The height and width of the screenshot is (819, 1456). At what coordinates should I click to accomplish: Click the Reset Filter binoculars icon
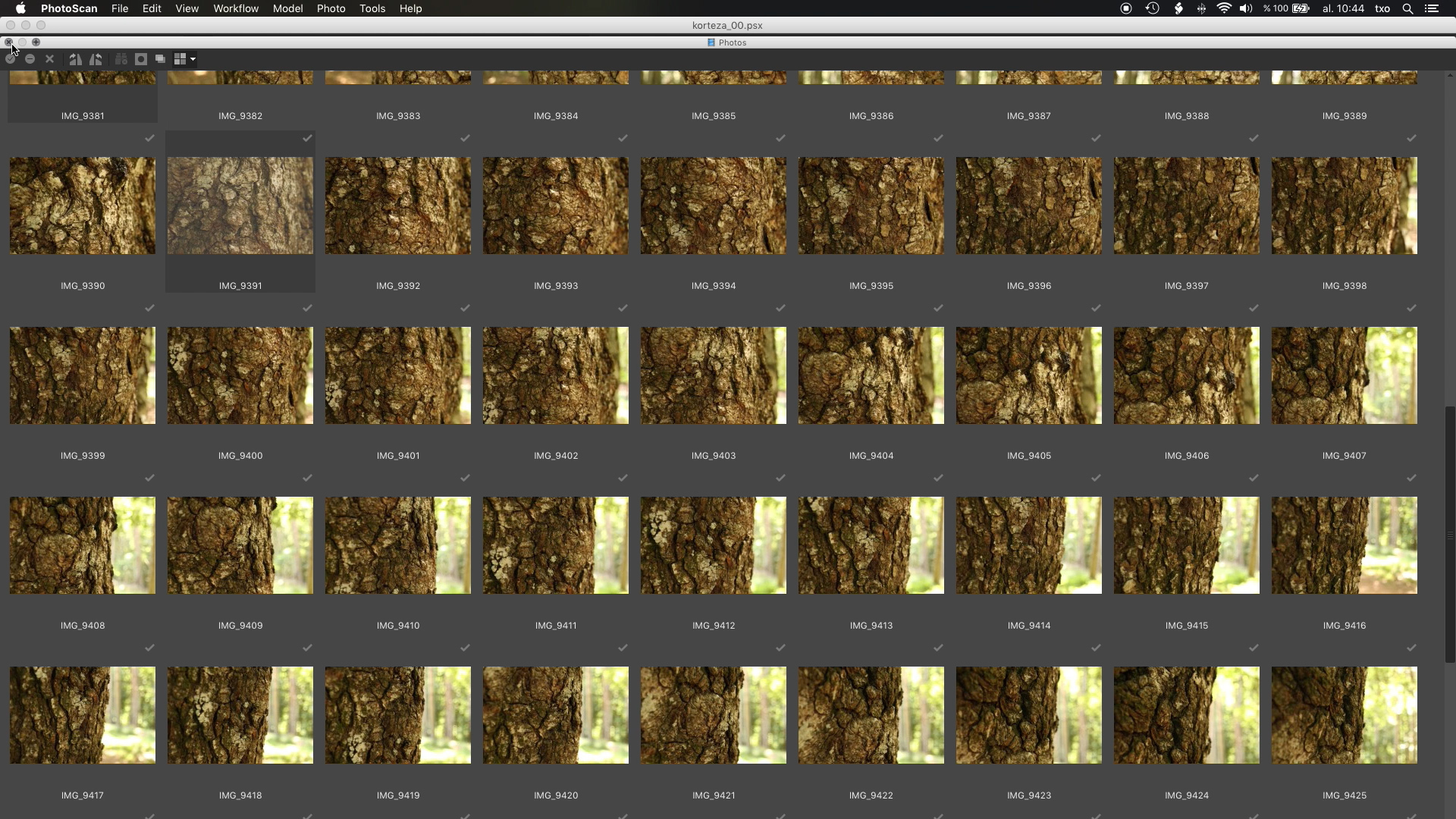[x=121, y=58]
